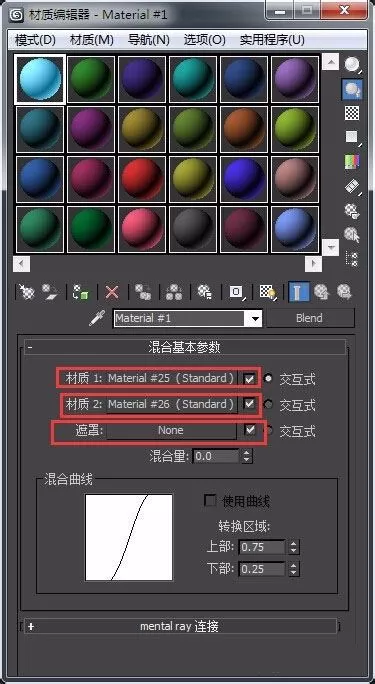Image resolution: width=375 pixels, height=684 pixels.
Task: Click the 下部 value field 0.25
Action: (263, 568)
